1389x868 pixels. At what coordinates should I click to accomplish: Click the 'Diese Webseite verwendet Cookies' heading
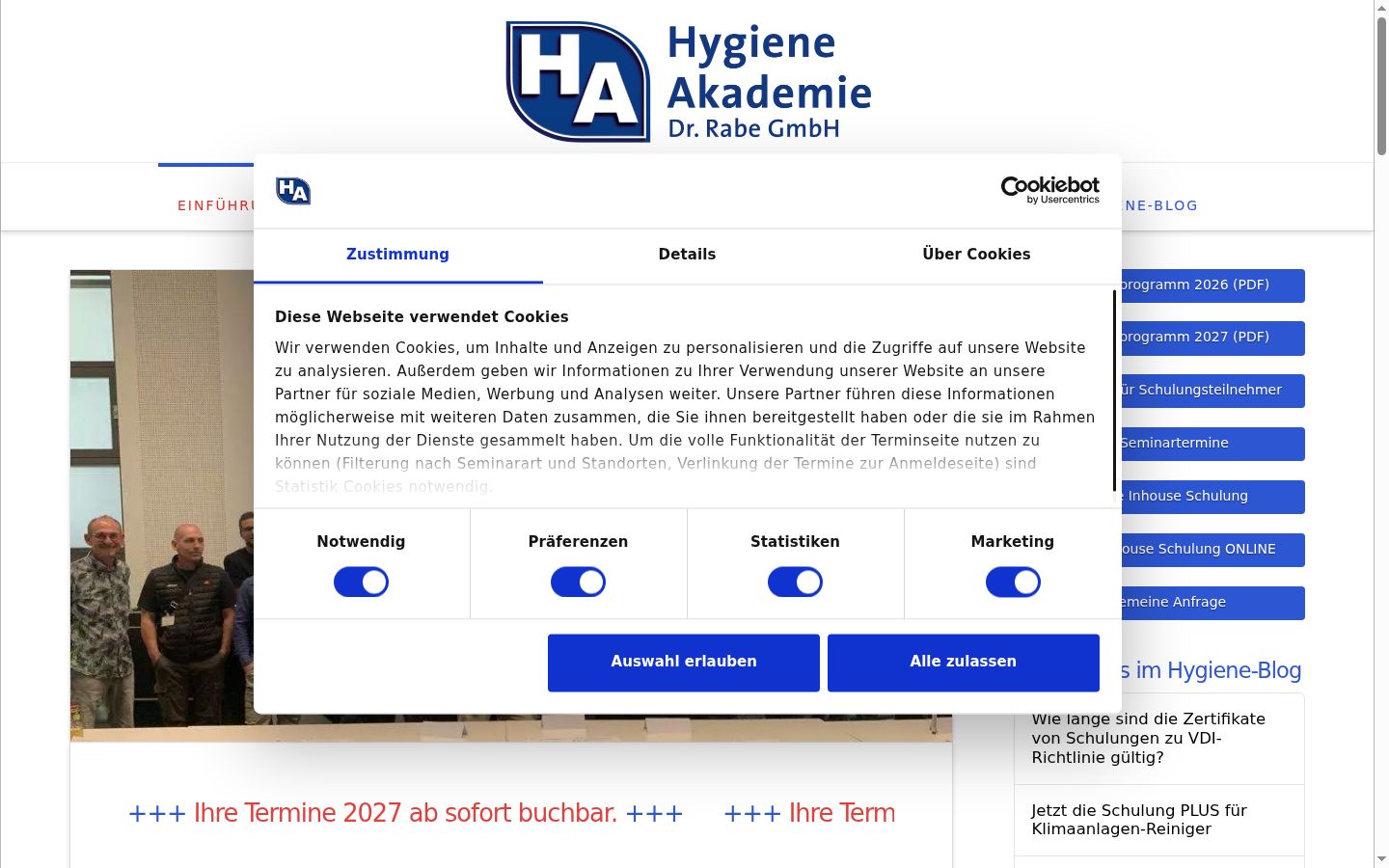pos(422,317)
